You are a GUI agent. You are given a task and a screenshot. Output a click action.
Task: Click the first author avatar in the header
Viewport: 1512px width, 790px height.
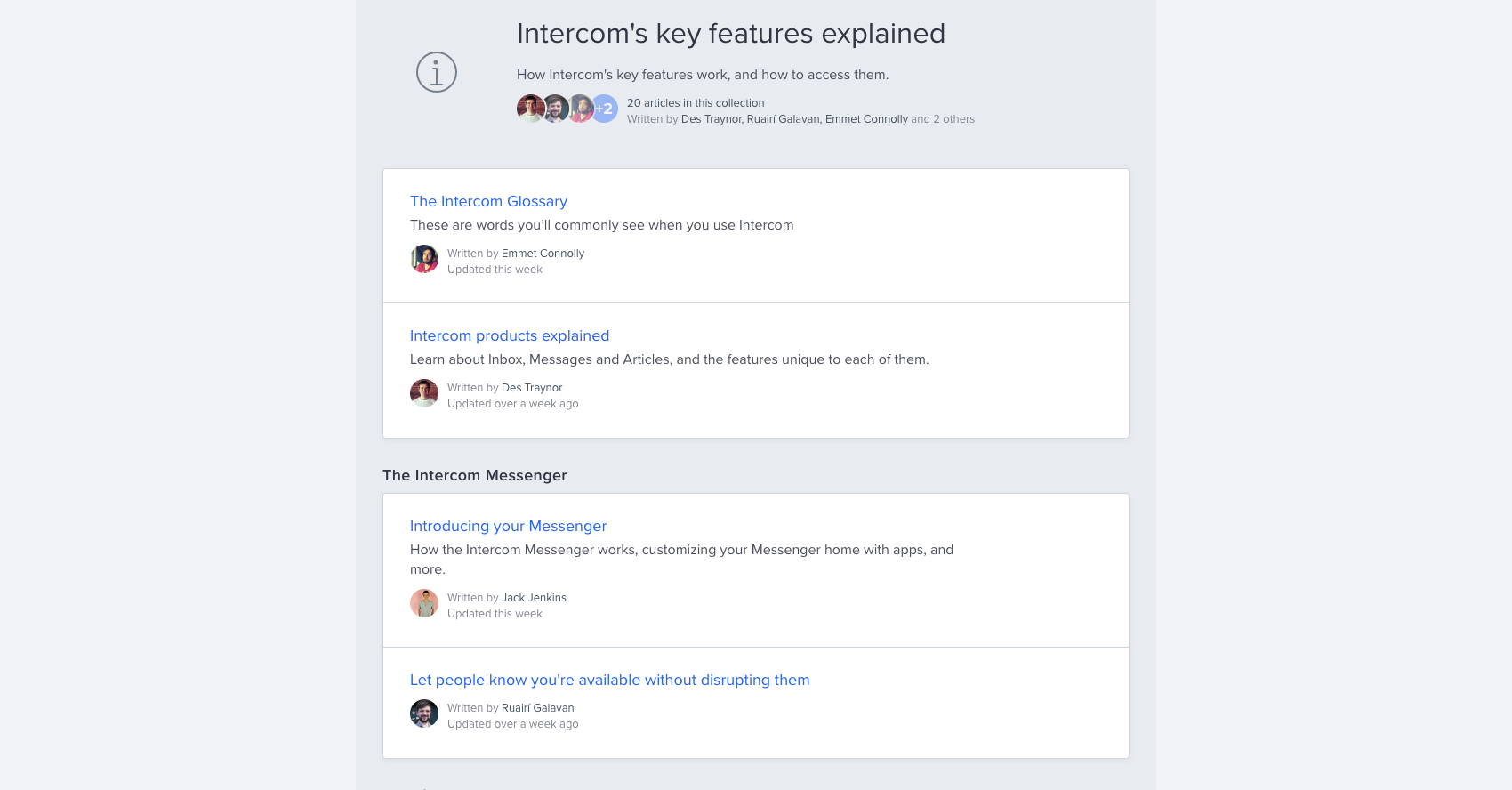(x=530, y=109)
